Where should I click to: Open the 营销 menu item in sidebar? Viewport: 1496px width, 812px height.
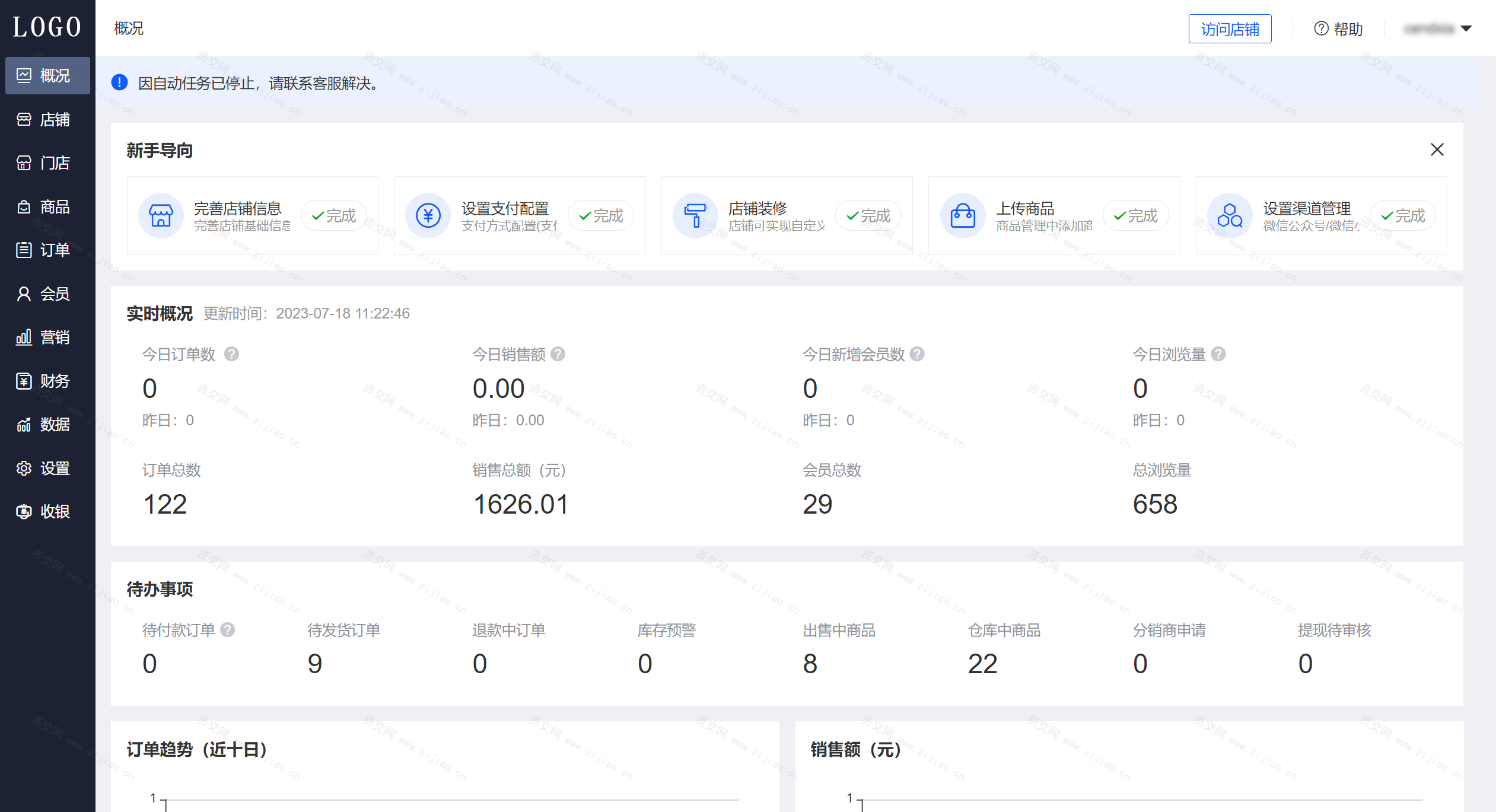tap(47, 337)
